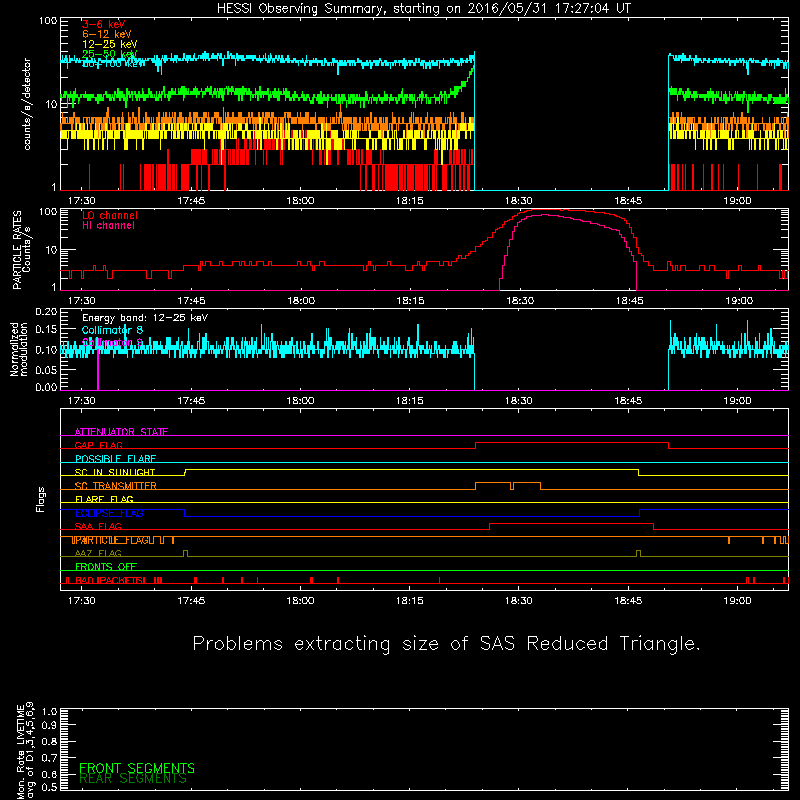Screen dimensions: 800x800
Task: Click the PARTICLE_FLAG label
Action: [x=112, y=540]
